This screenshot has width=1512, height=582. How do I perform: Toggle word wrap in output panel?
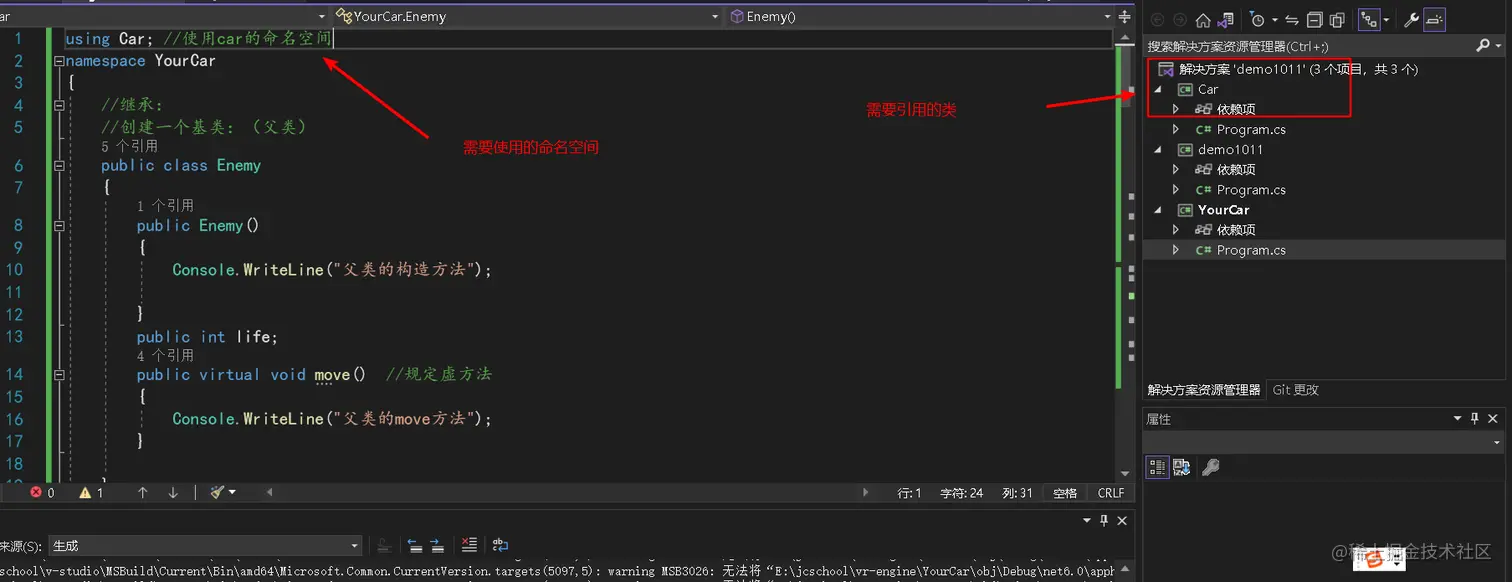501,546
